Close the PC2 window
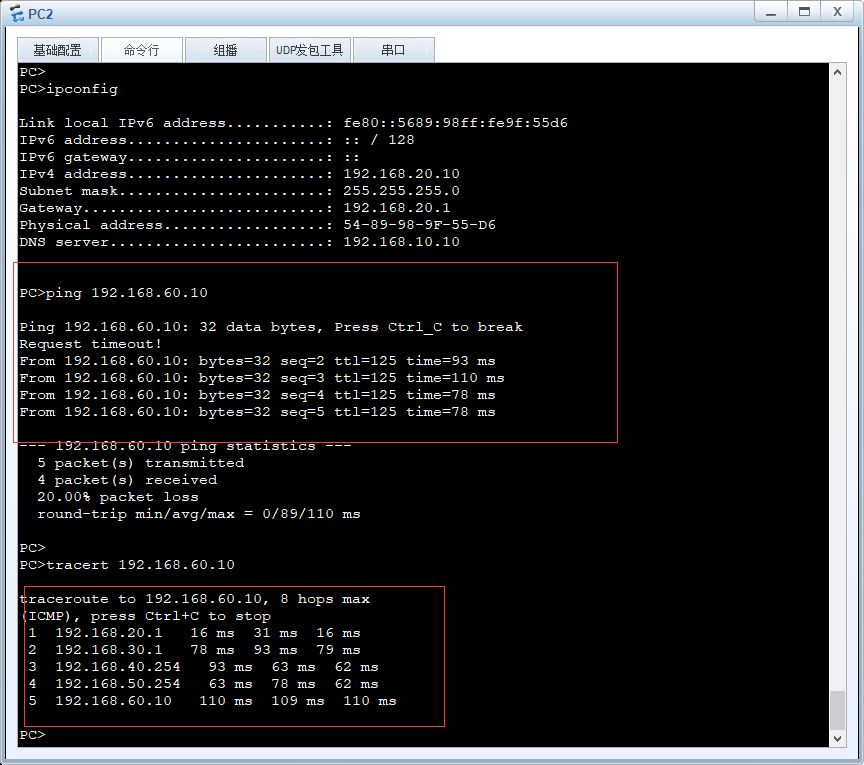The width and height of the screenshot is (864, 765). tap(838, 12)
